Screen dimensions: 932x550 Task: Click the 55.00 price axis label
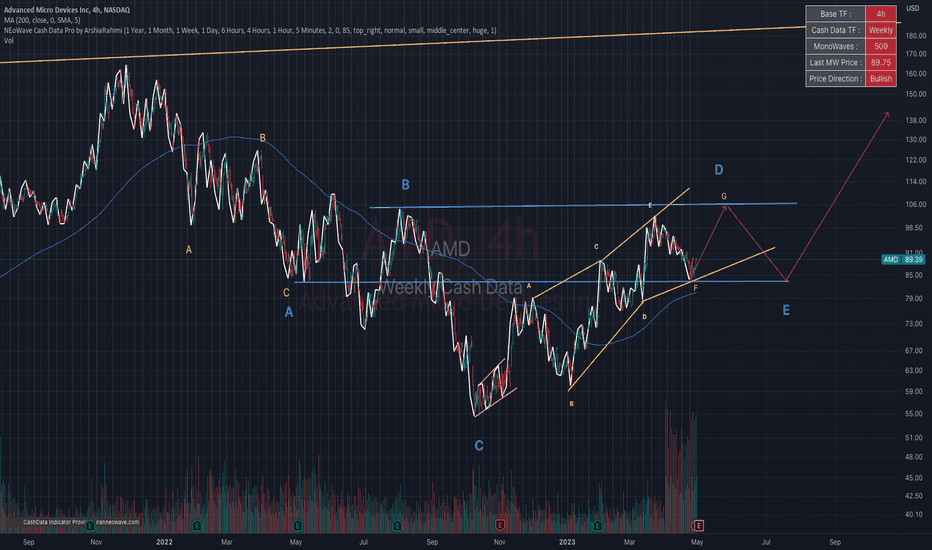click(x=916, y=413)
